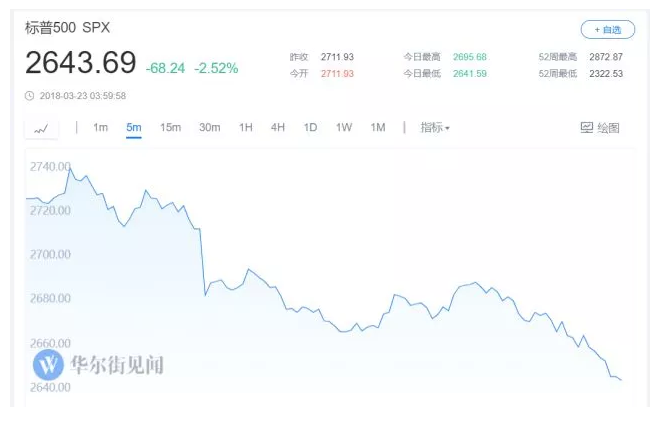This screenshot has width=664, height=424.
Task: Click the clock icon beside the timestamp
Action: (x=29, y=96)
